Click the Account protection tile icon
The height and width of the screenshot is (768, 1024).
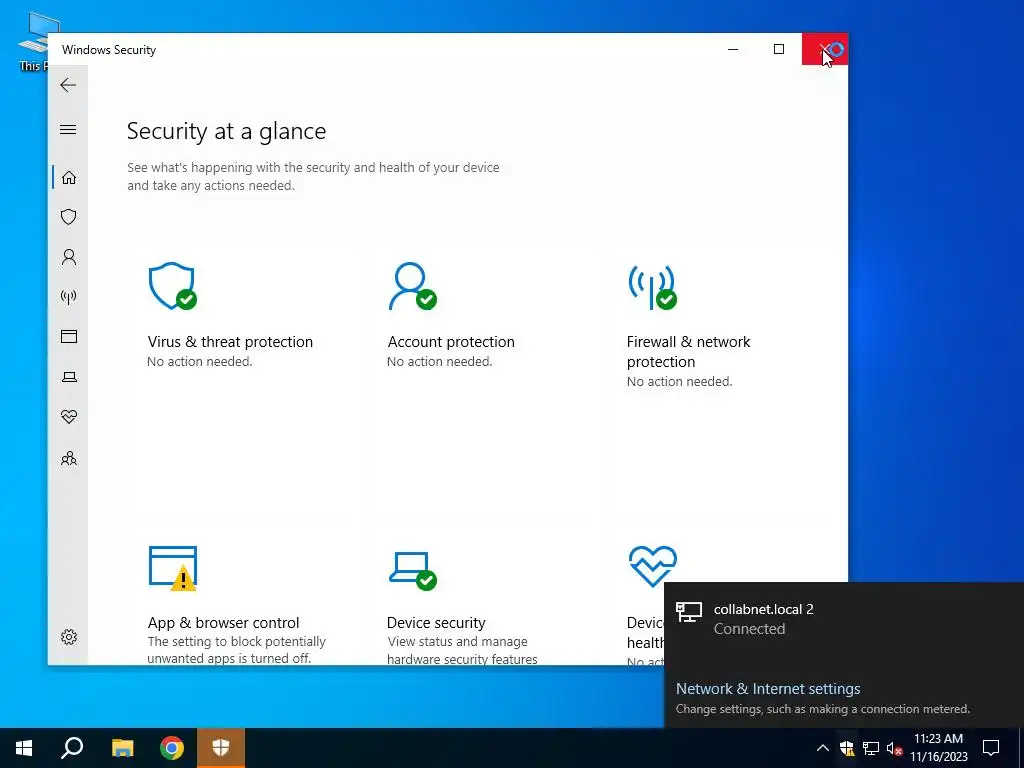[413, 286]
